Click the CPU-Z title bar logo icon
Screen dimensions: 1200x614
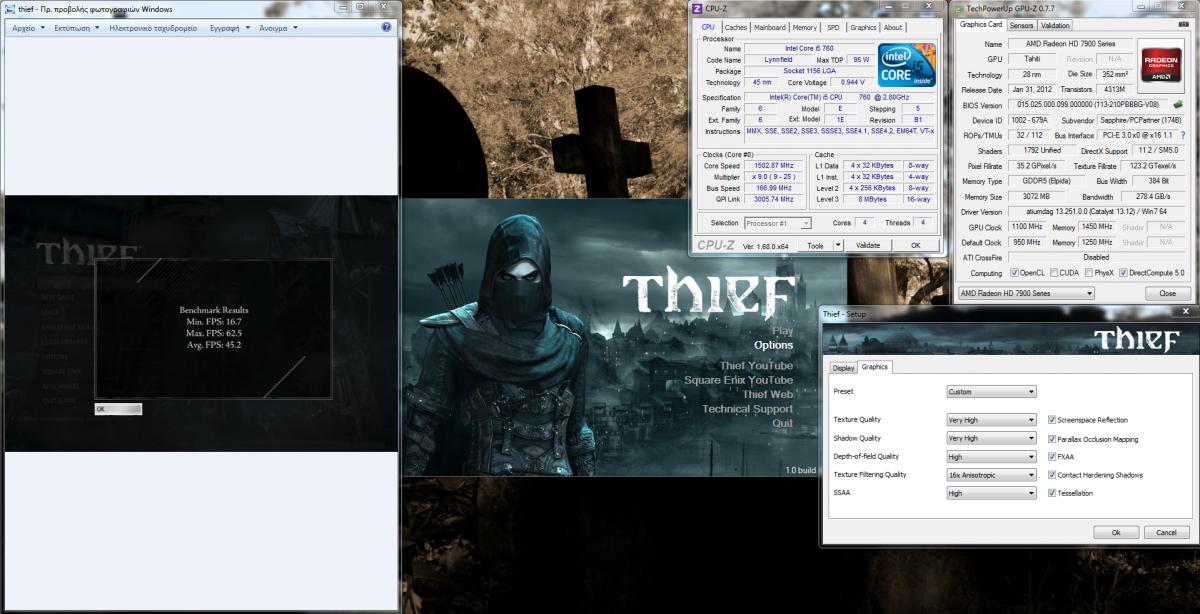[699, 8]
